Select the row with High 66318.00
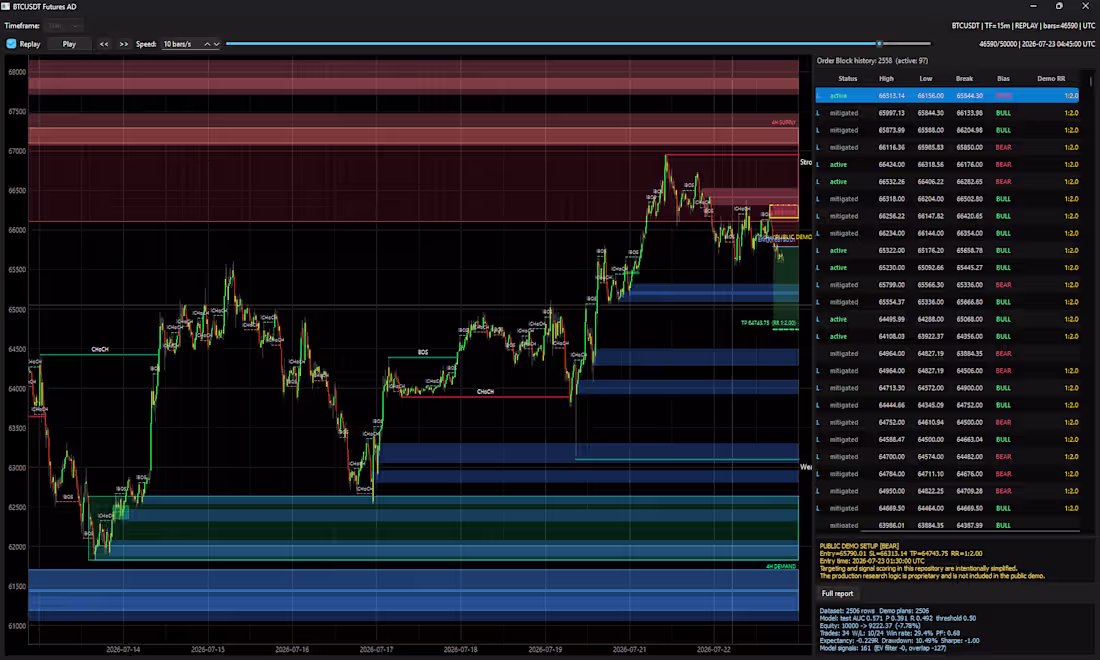This screenshot has width=1100, height=660. [x=947, y=198]
